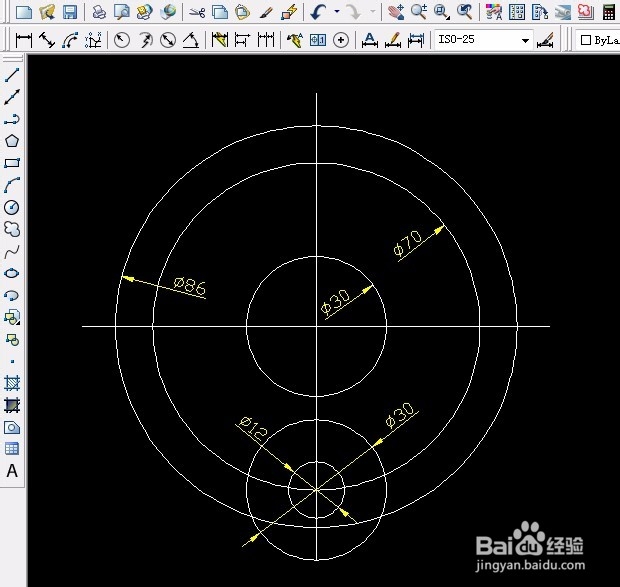This screenshot has height=587, width=620.
Task: Copy selection to clipboard
Action: (x=219, y=12)
